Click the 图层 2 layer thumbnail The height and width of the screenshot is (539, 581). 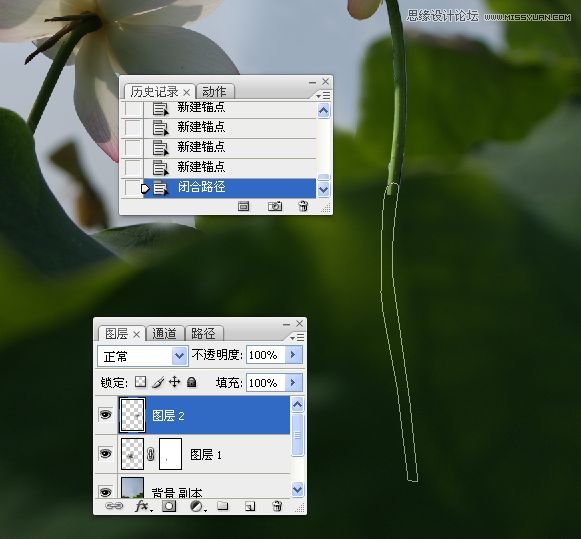click(x=132, y=415)
